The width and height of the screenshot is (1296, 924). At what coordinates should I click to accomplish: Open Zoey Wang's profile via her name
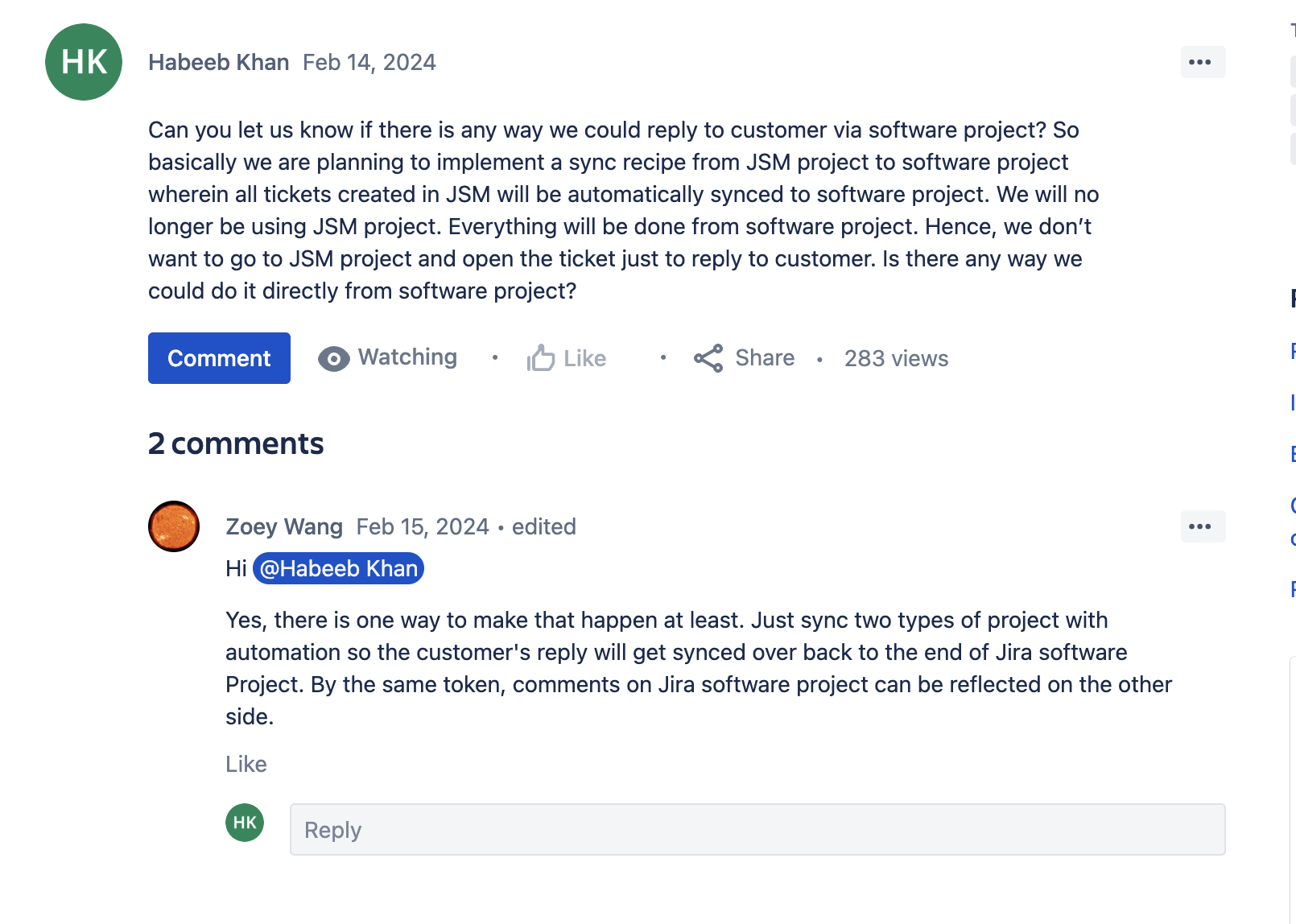point(284,526)
